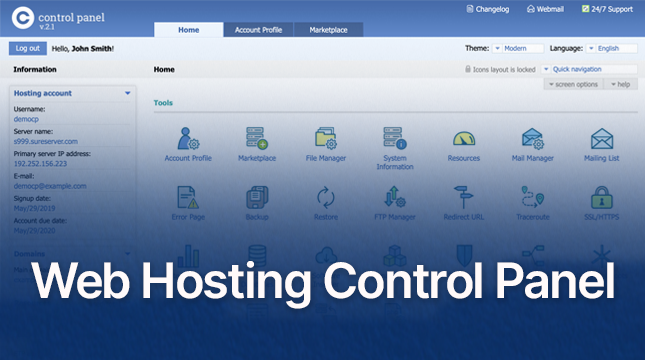Open the Redirect URL signpost icon
The image size is (645, 360).
[x=464, y=197]
